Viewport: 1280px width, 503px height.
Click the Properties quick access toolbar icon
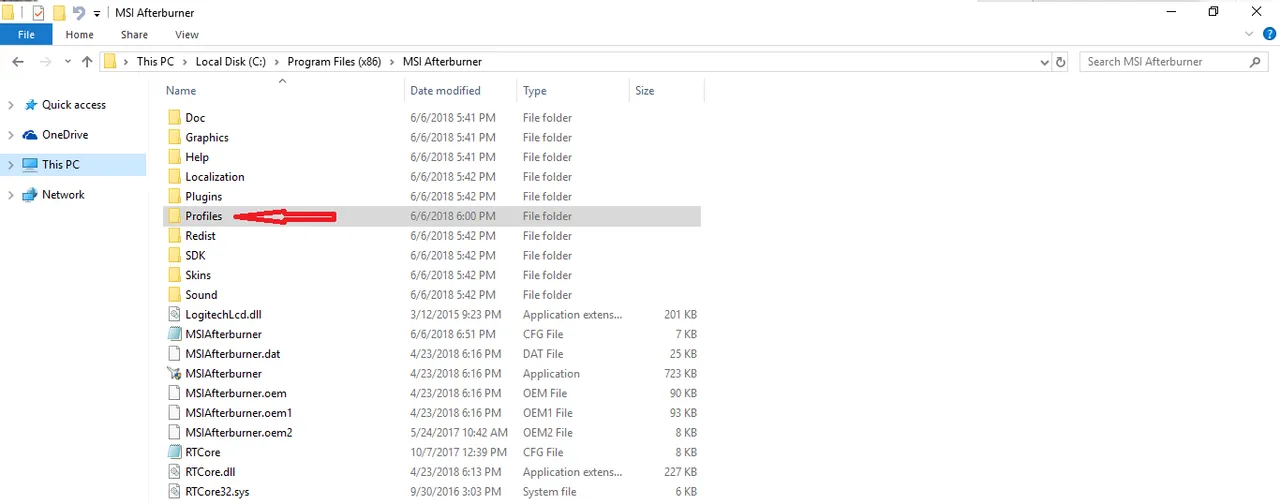(38, 13)
